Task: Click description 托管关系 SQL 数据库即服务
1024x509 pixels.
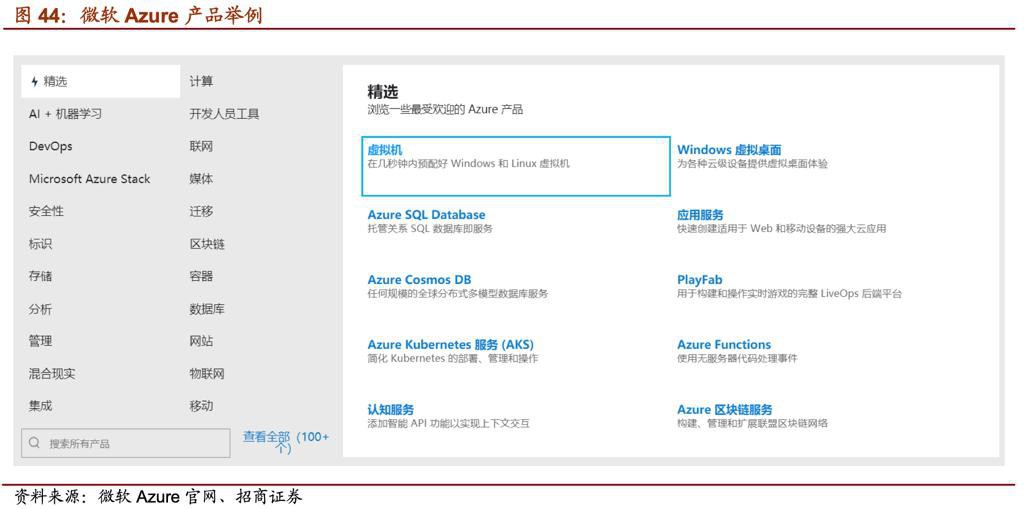Action: coord(430,229)
